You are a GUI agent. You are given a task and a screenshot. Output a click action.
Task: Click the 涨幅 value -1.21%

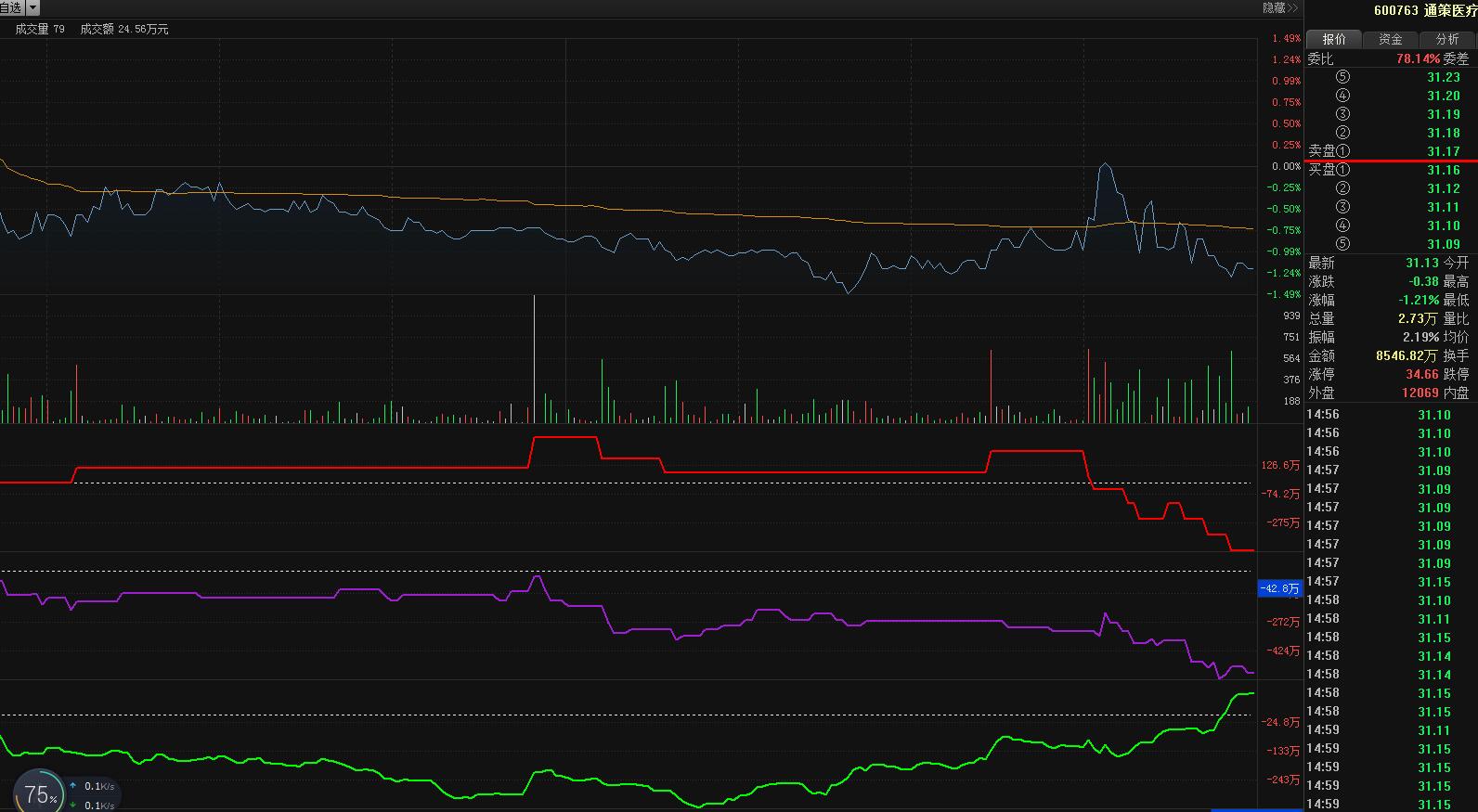click(x=1419, y=300)
